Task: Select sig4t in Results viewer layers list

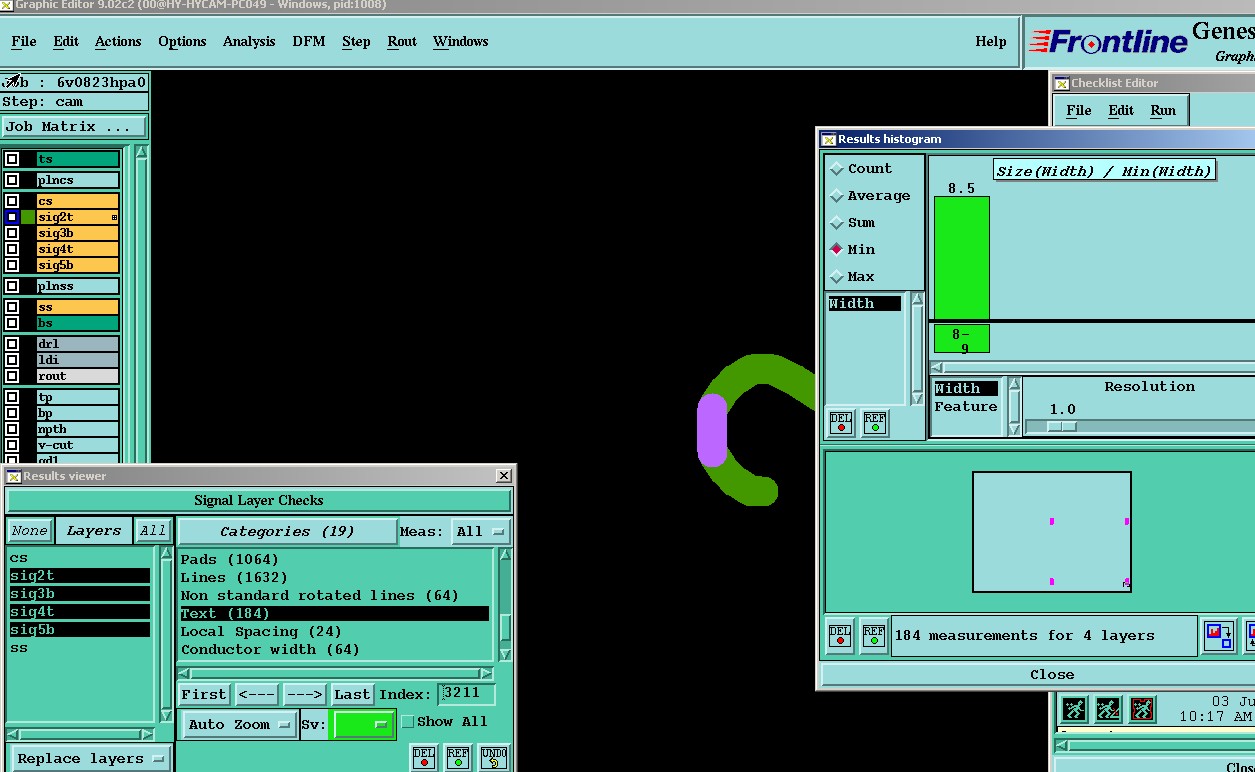Action: click(79, 612)
